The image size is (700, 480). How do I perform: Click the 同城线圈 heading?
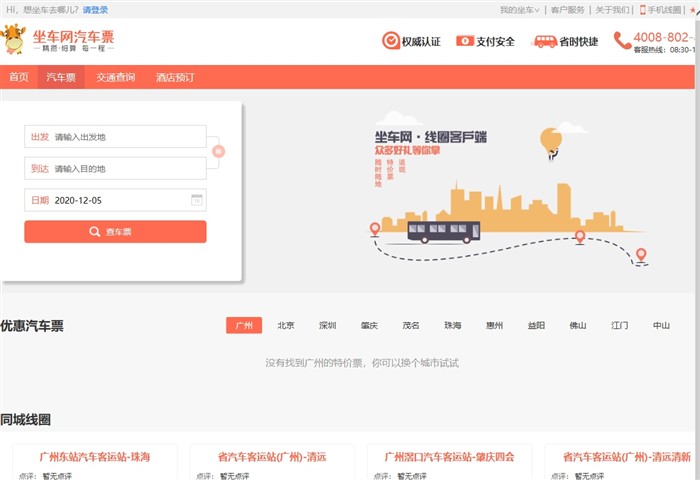point(25,419)
